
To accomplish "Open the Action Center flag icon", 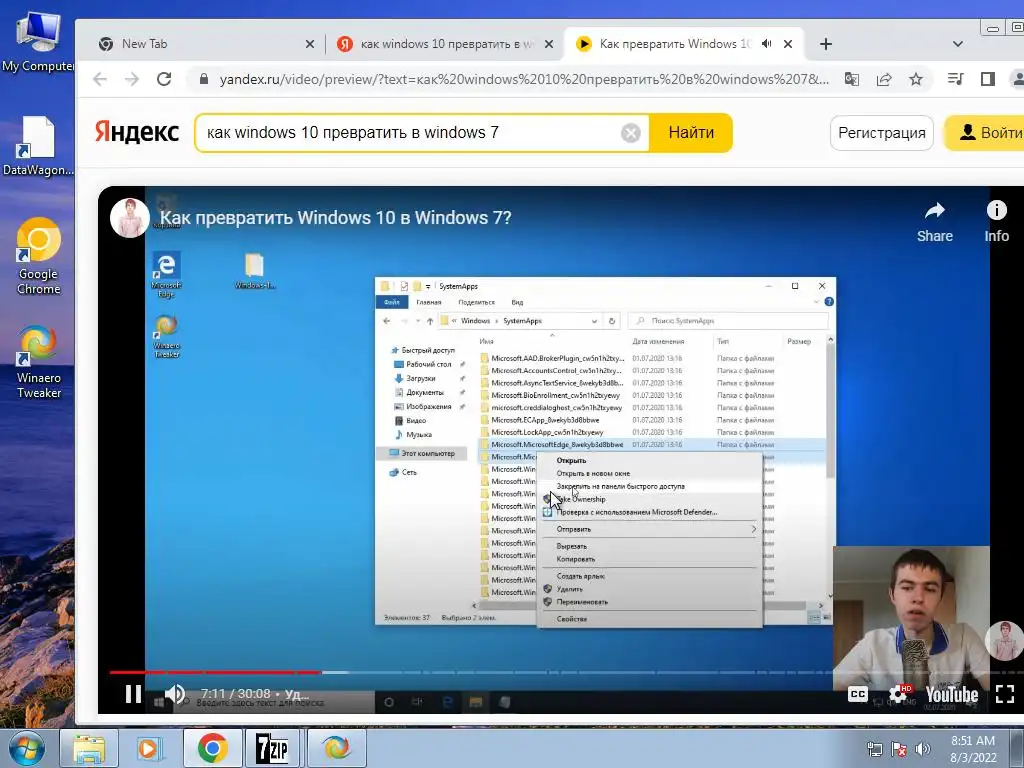I will (899, 750).
